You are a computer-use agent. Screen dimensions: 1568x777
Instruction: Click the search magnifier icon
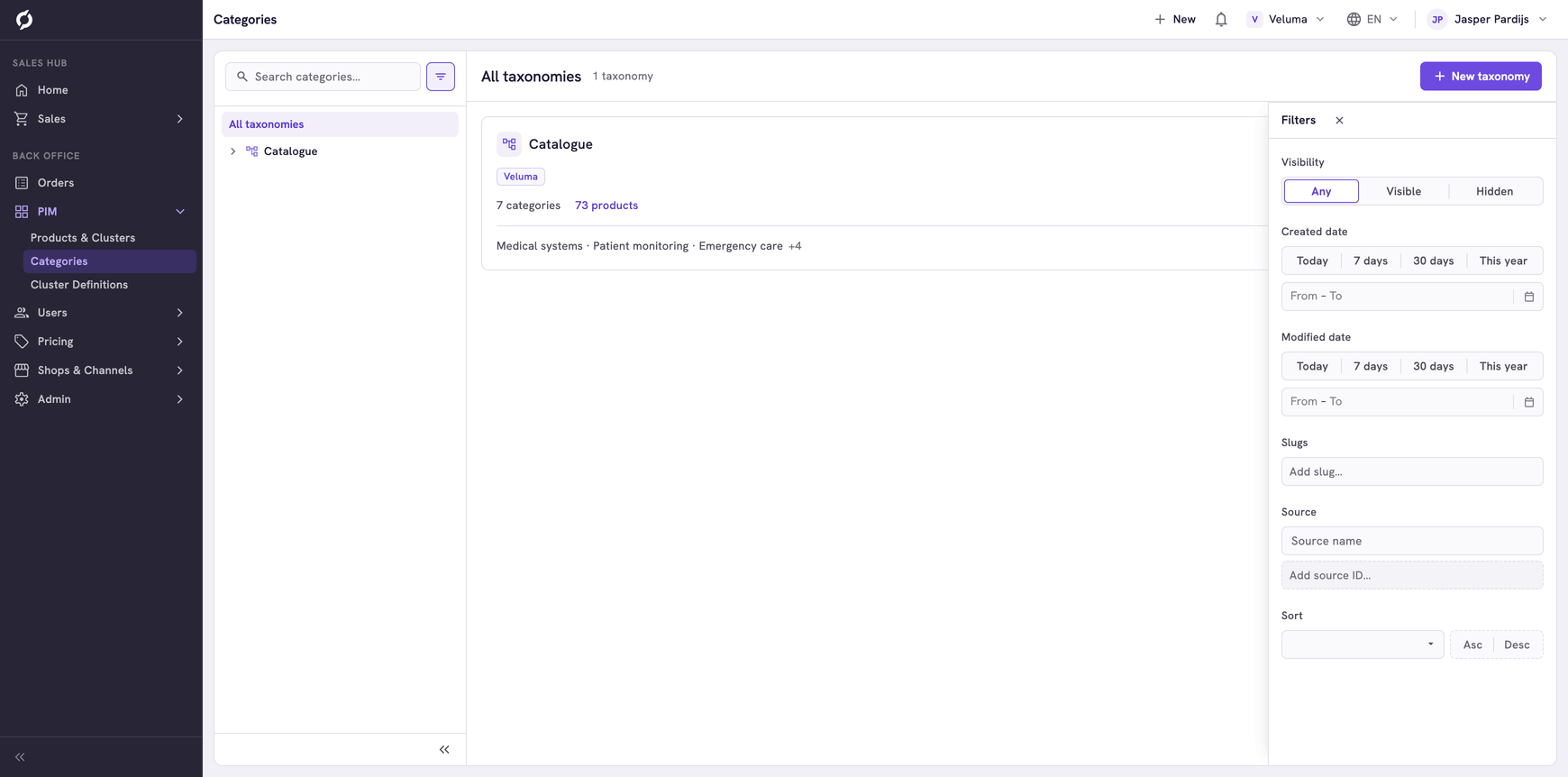point(242,77)
